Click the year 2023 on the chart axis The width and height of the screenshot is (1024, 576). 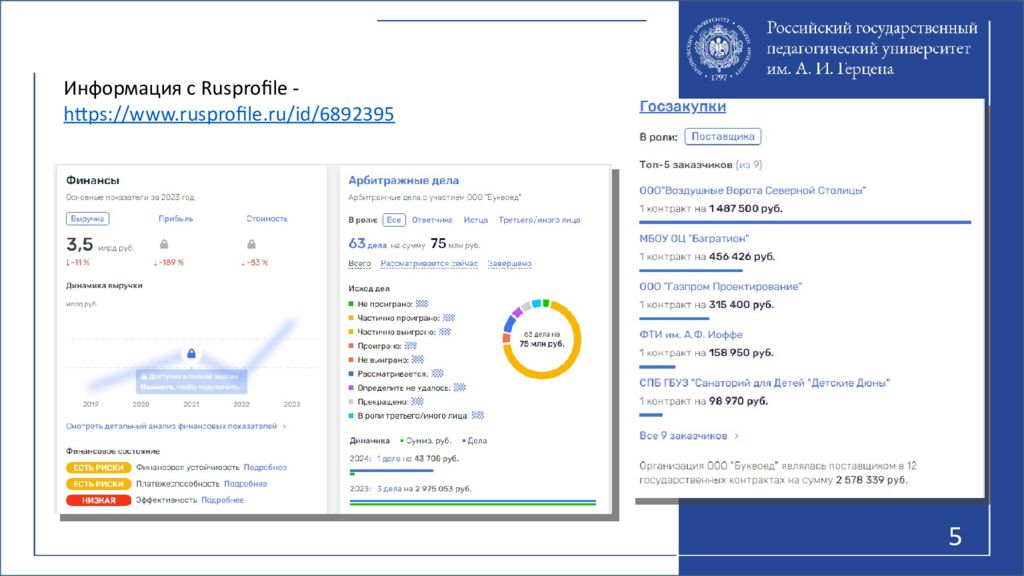[x=292, y=404]
